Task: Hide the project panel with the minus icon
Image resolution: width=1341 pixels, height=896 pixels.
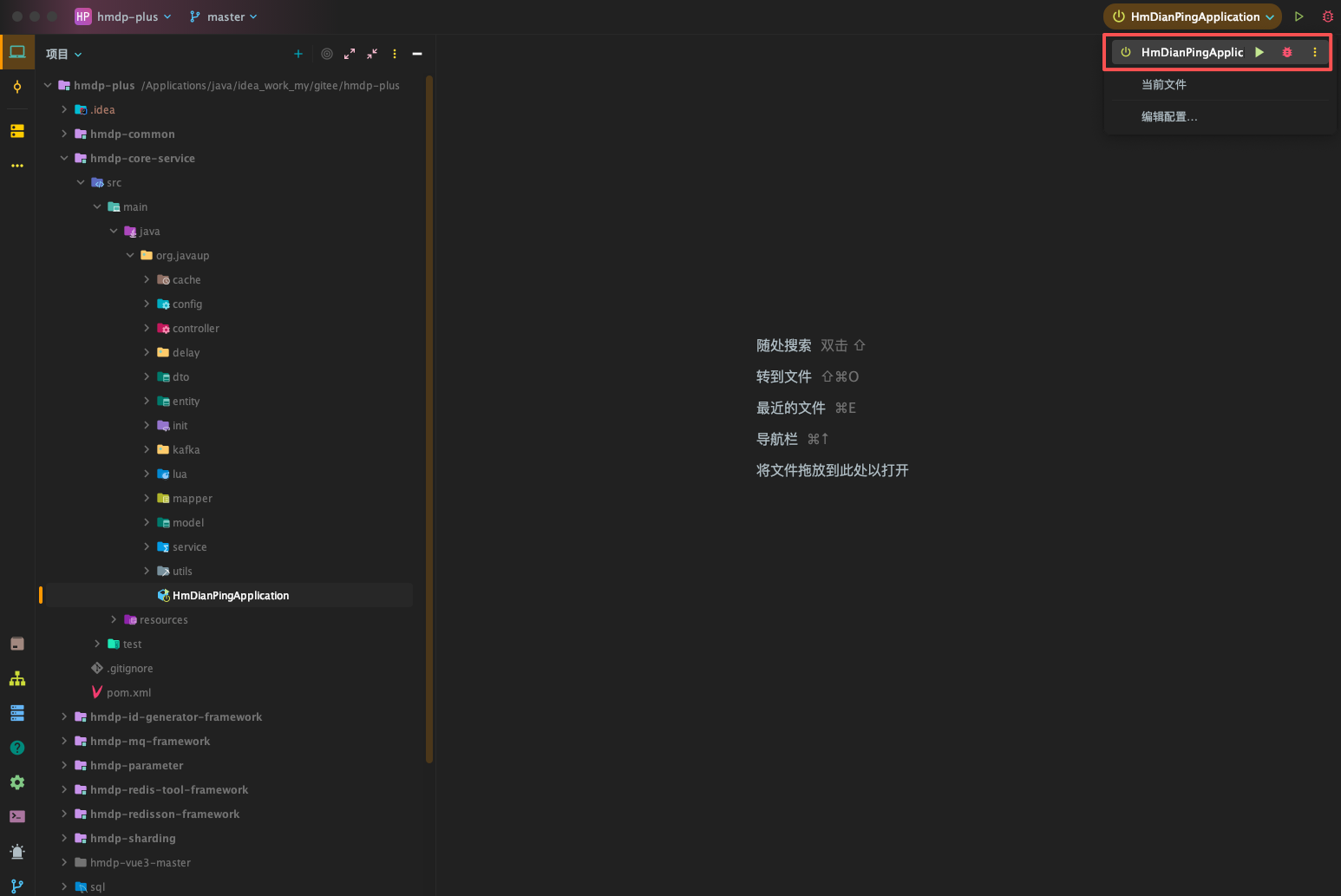Action: point(417,54)
